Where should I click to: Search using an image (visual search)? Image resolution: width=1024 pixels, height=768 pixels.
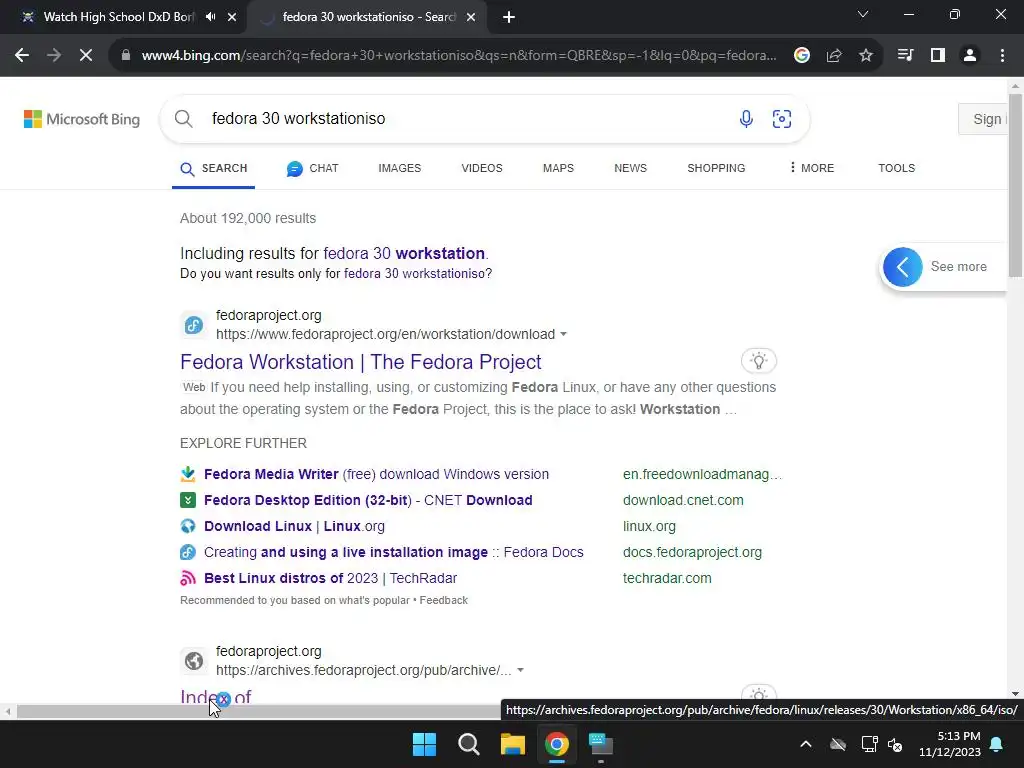coord(782,119)
